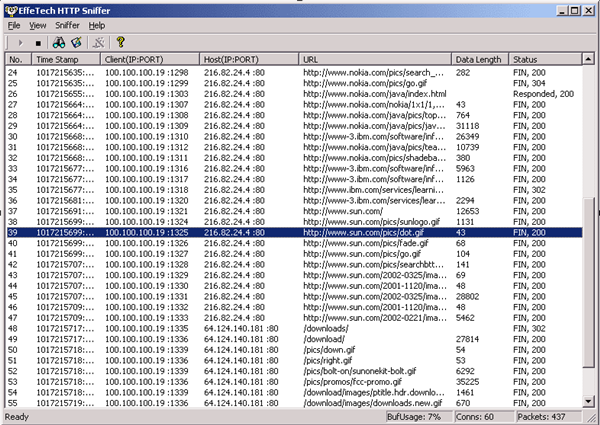Select row 44 with client port 1330
Image resolution: width=600 pixels, height=425 pixels.
pos(295,286)
